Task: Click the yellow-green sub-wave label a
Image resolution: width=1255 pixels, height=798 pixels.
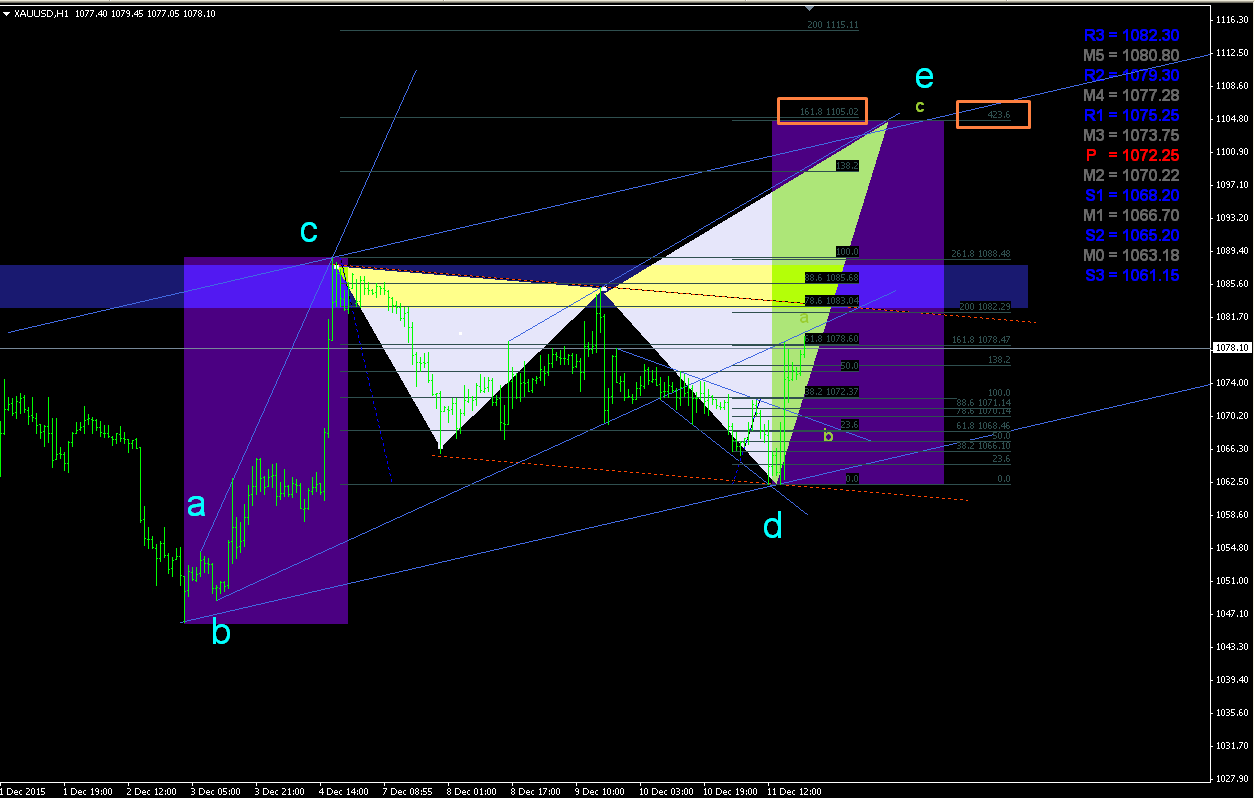Action: tap(804, 317)
